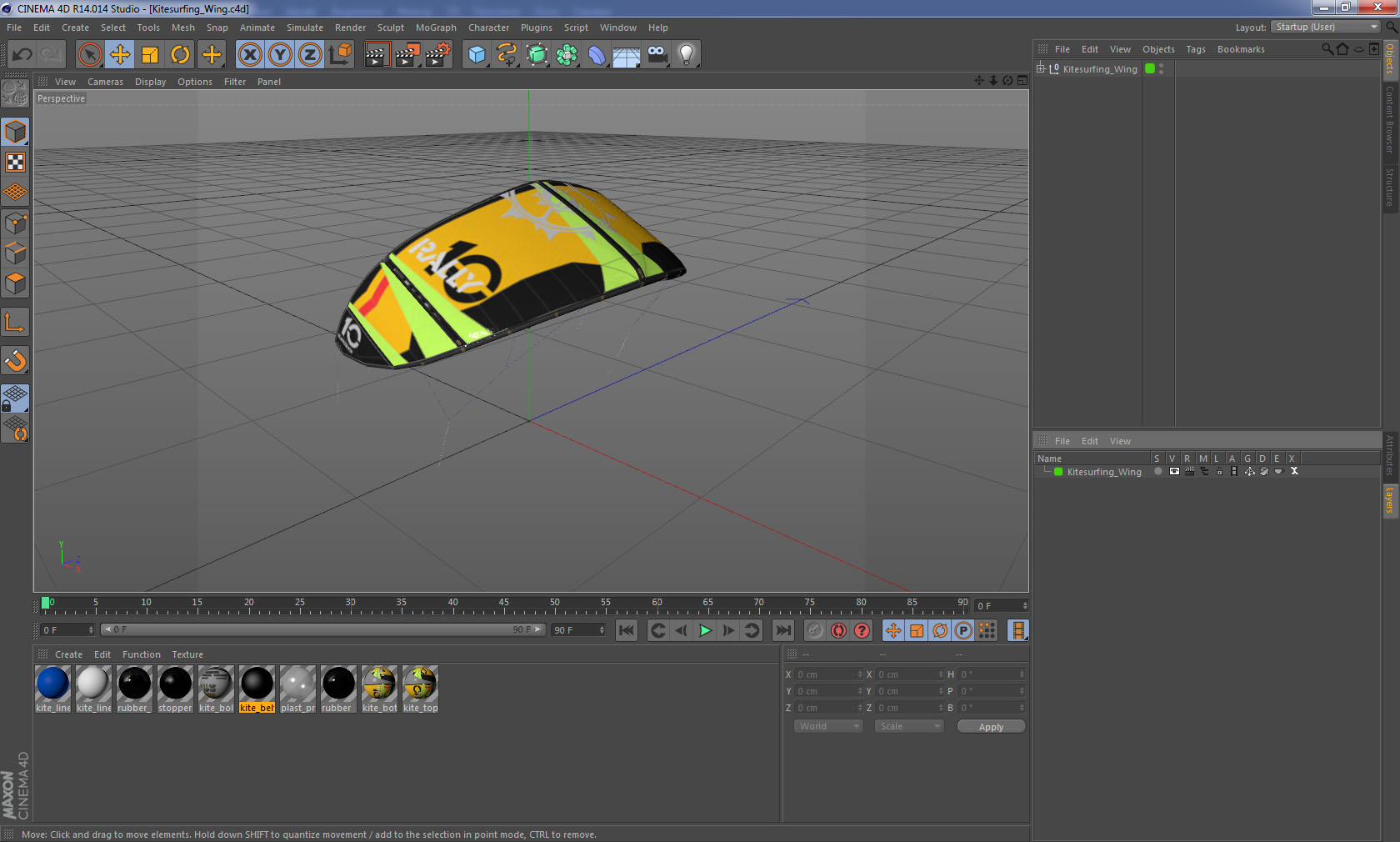
Task: Open the viewport Cameras menu
Action: (105, 82)
